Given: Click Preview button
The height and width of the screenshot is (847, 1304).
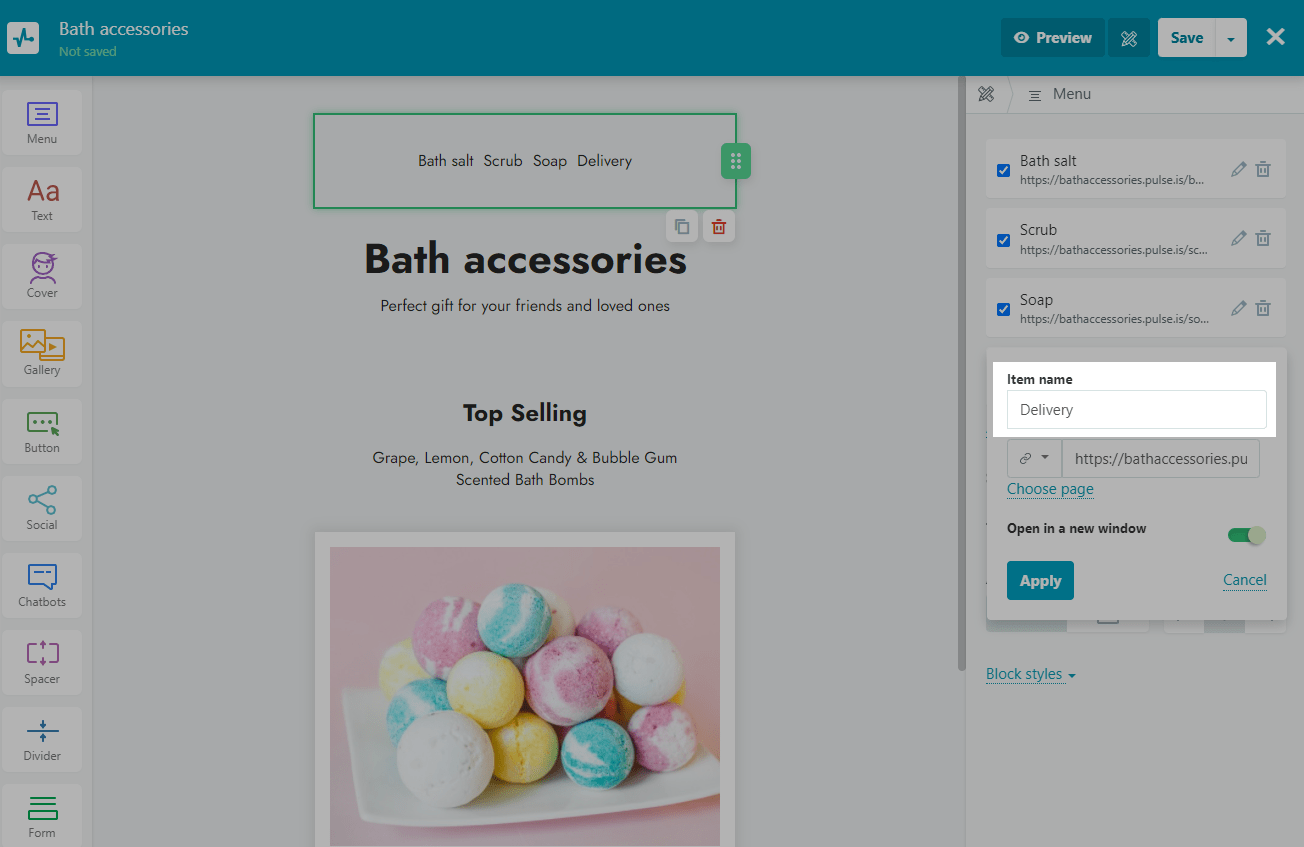Looking at the screenshot, I should tap(1053, 38).
